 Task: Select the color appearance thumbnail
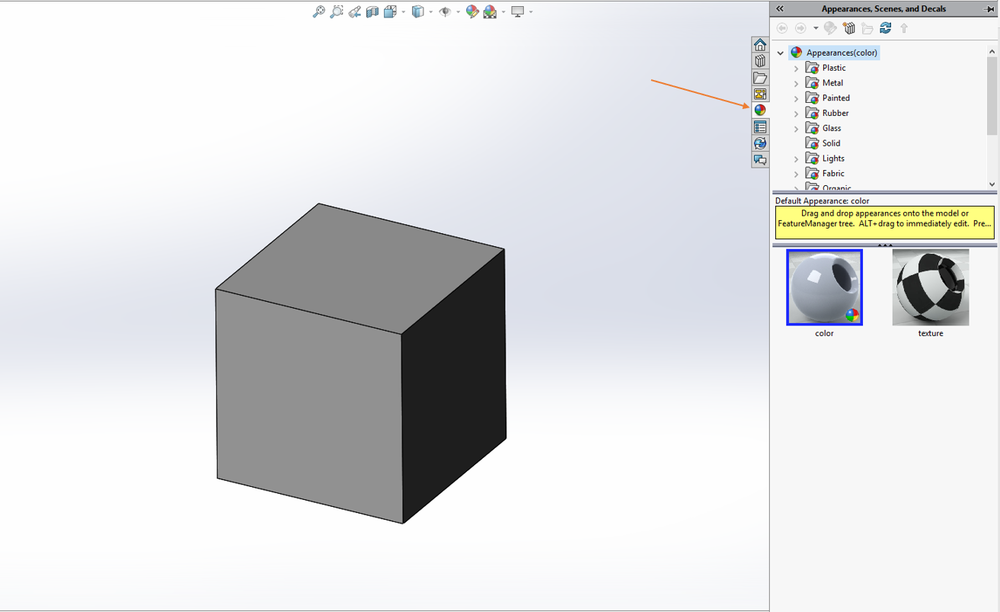pyautogui.click(x=824, y=288)
